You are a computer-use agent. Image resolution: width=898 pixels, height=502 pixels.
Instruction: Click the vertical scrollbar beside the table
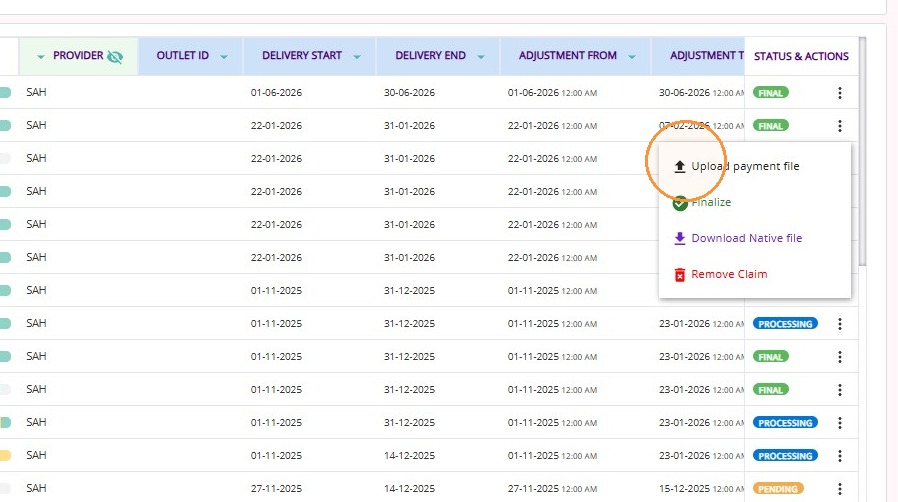(x=862, y=152)
